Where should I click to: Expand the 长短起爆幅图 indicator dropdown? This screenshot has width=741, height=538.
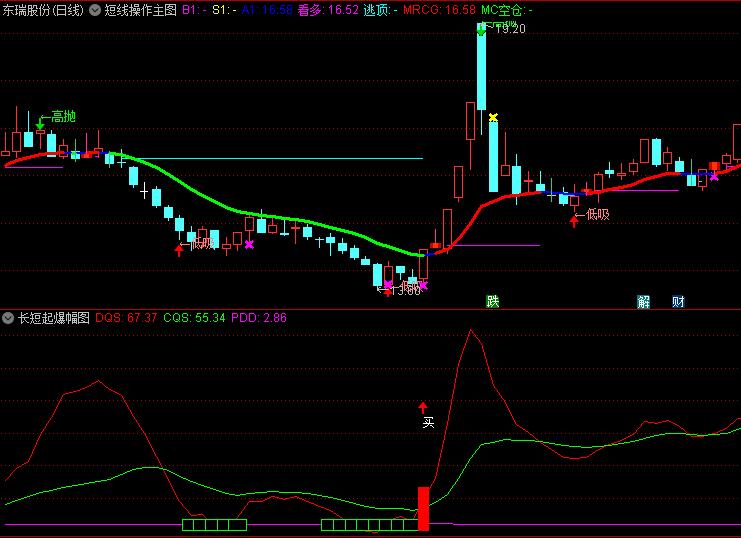[x=9, y=318]
